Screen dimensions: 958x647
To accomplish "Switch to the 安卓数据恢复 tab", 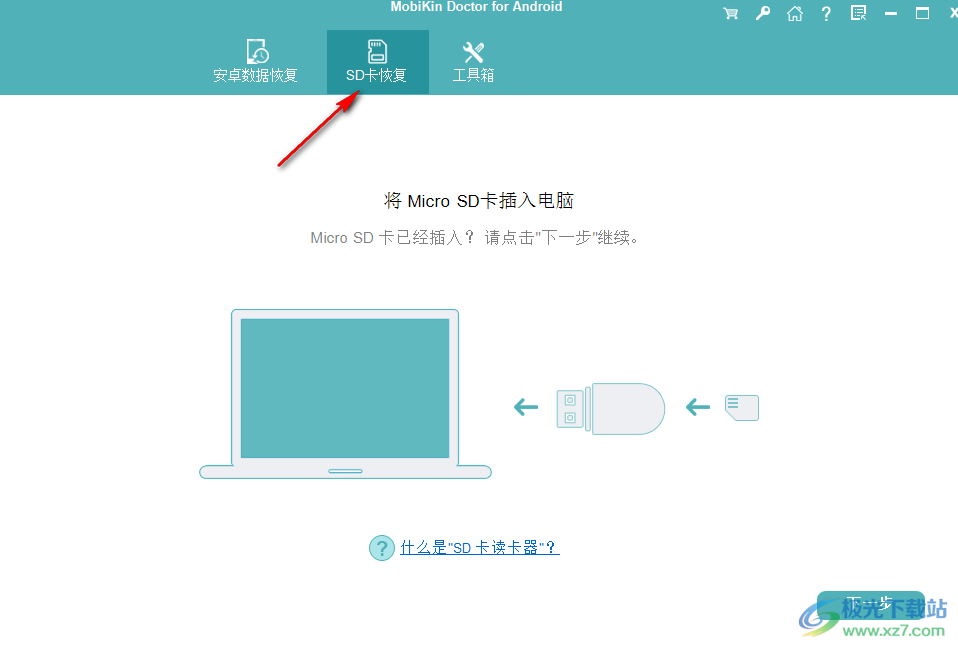I will coord(258,62).
